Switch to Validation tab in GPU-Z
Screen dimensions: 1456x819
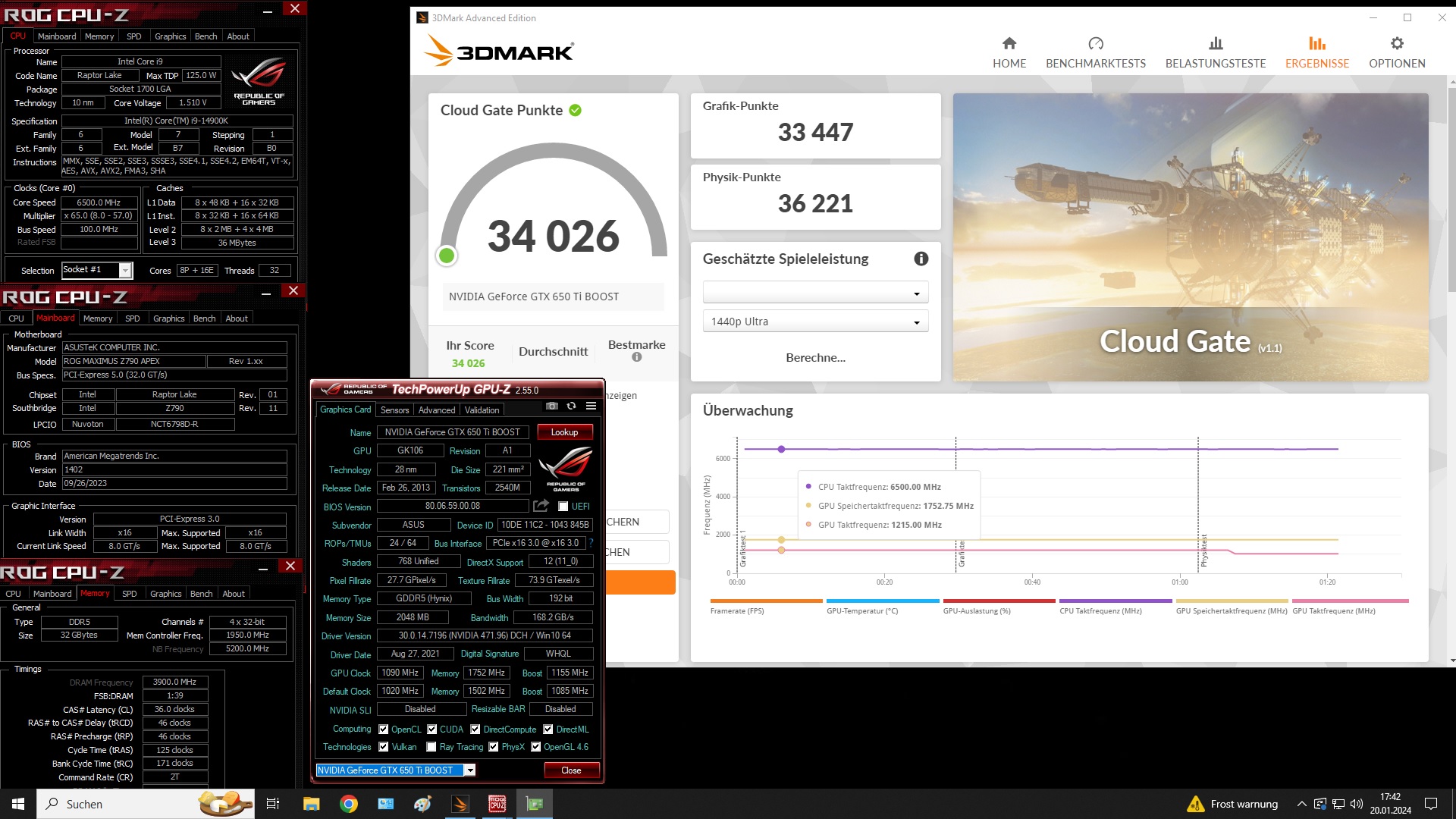coord(482,410)
